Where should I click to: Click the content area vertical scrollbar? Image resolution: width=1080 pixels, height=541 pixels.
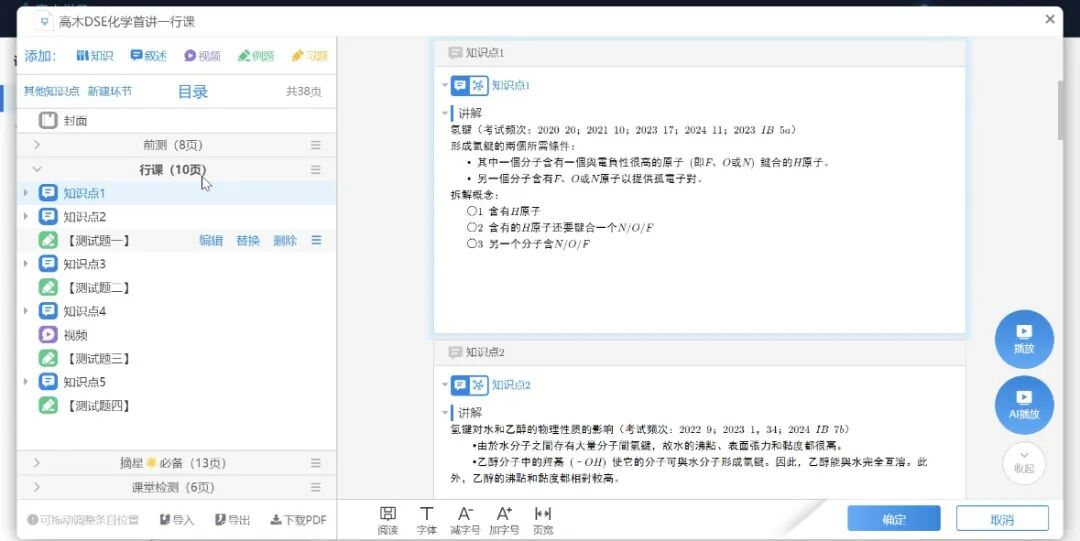(1060, 110)
